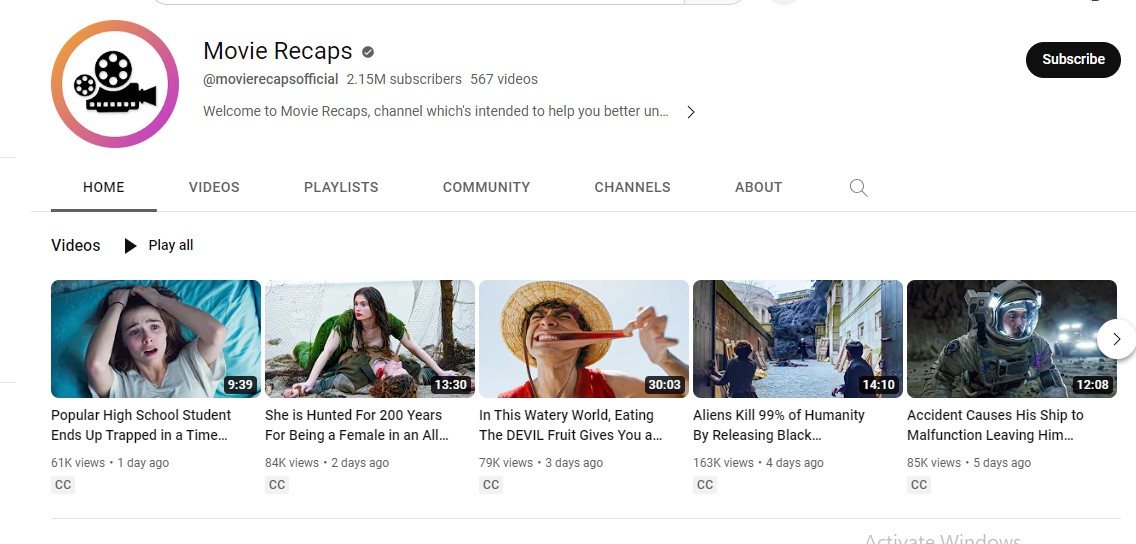This screenshot has width=1136, height=544.
Task: Click the CC badge under the Accident Causes video
Action: (x=919, y=485)
